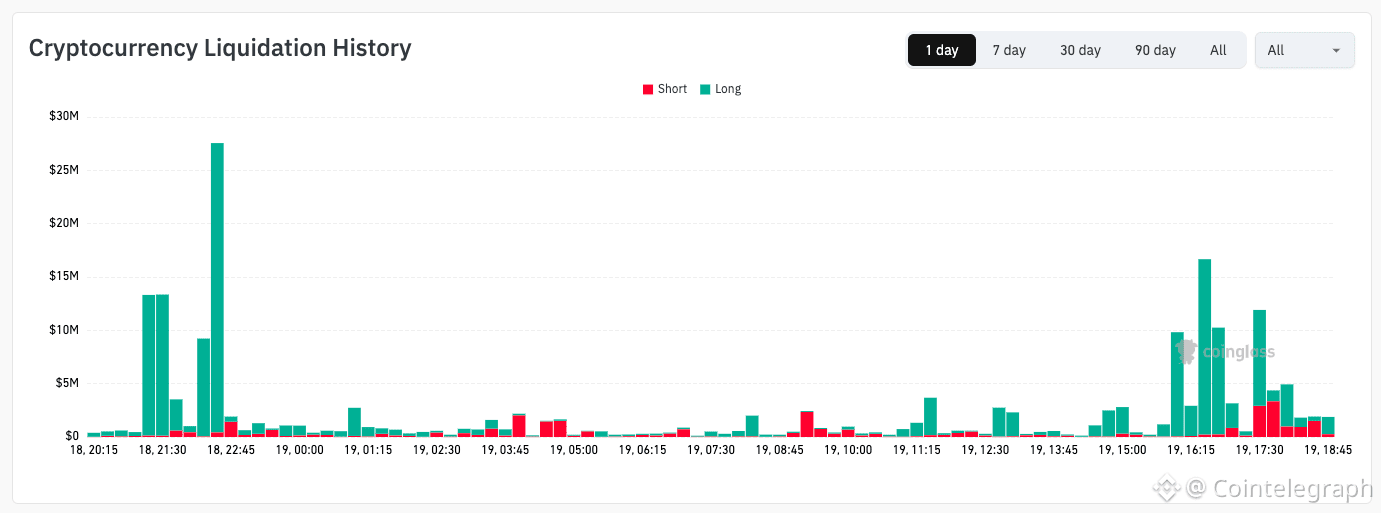Click the $30M y-axis label
This screenshot has height=513, width=1381.
(64, 116)
